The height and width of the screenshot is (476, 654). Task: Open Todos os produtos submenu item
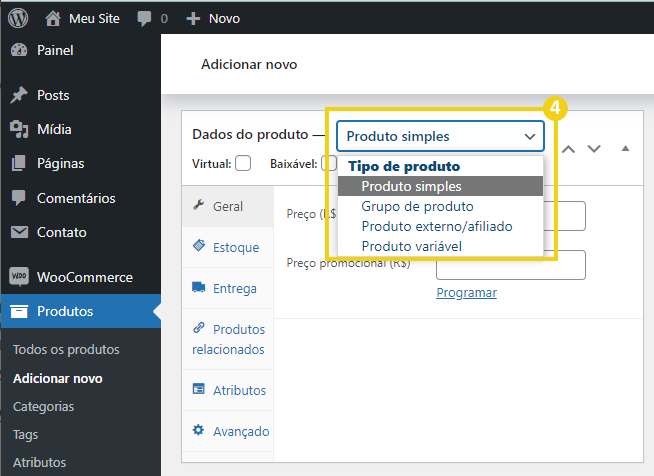coord(66,349)
